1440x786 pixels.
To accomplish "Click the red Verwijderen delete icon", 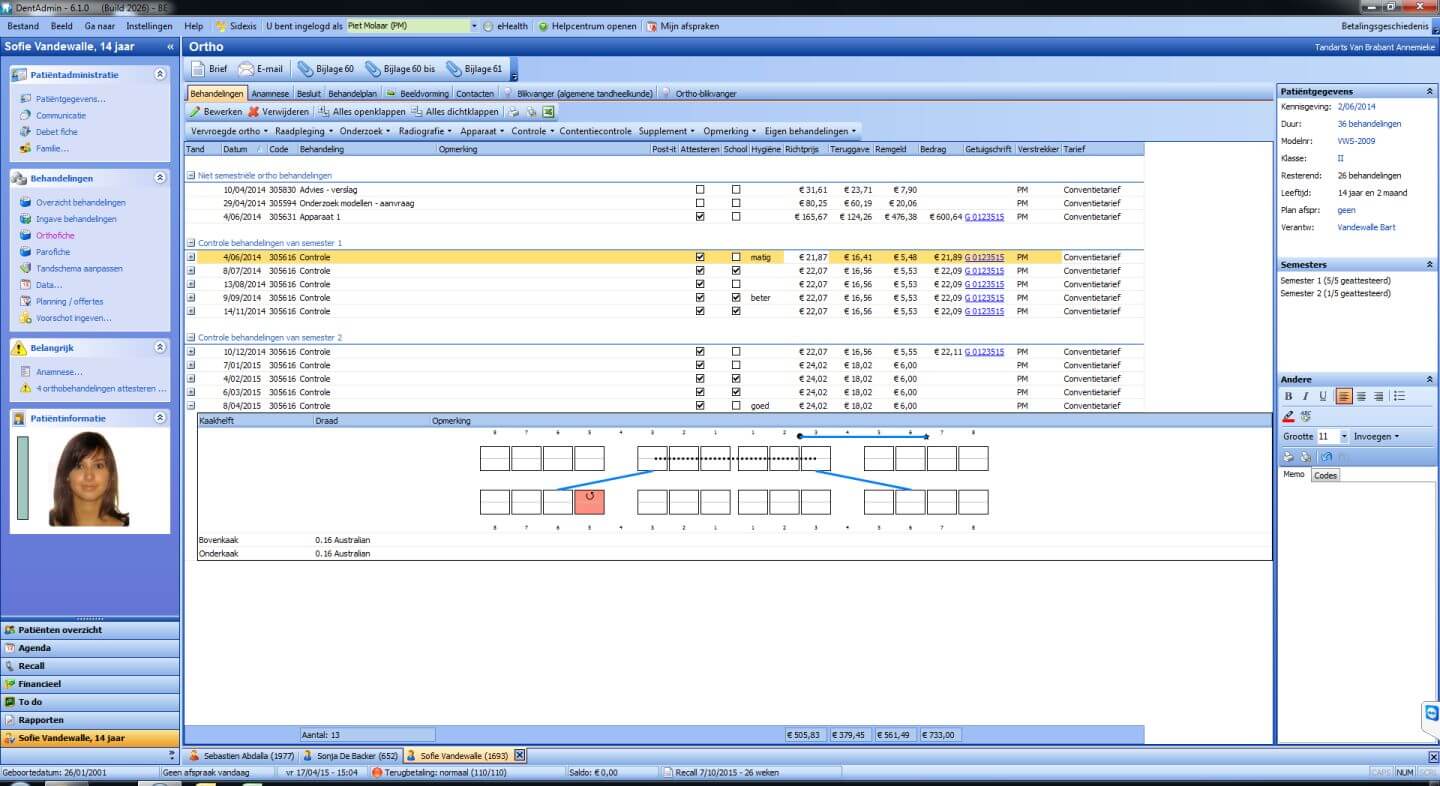I will tap(254, 112).
